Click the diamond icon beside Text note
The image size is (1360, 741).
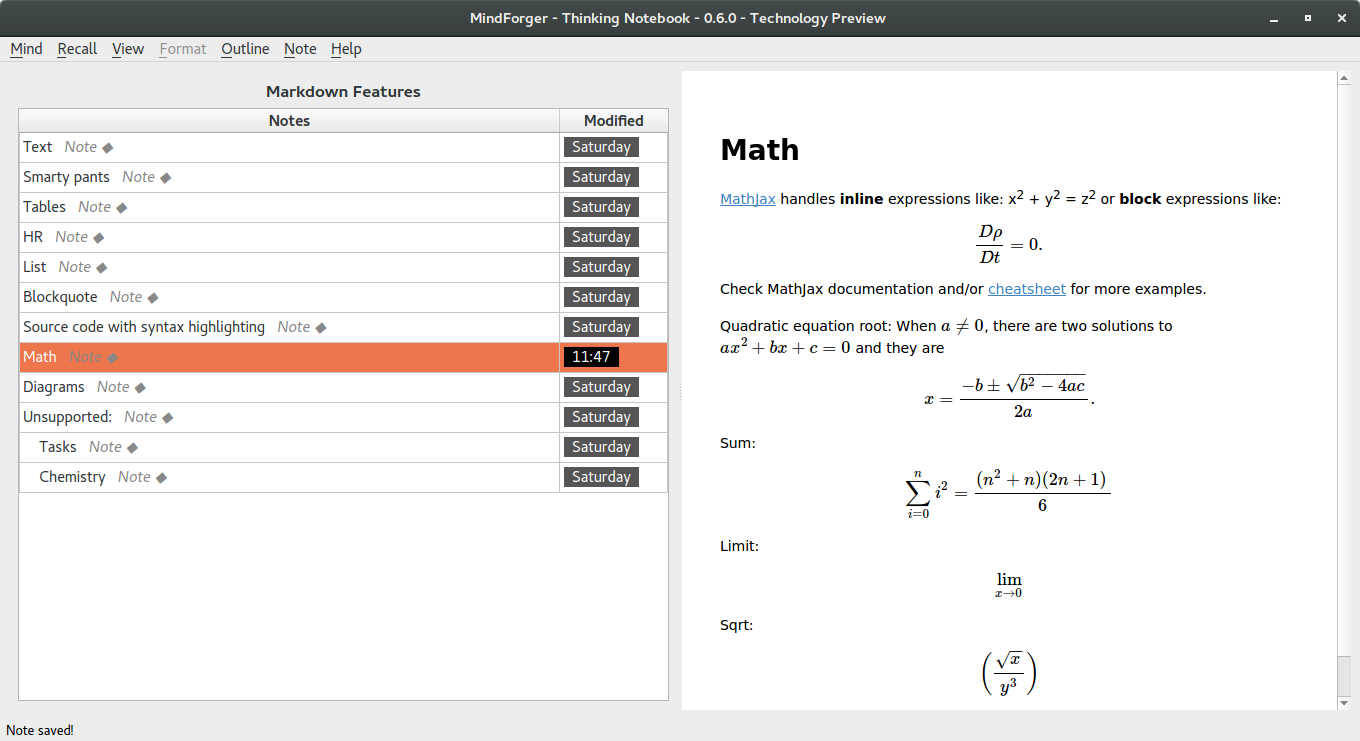pos(108,148)
